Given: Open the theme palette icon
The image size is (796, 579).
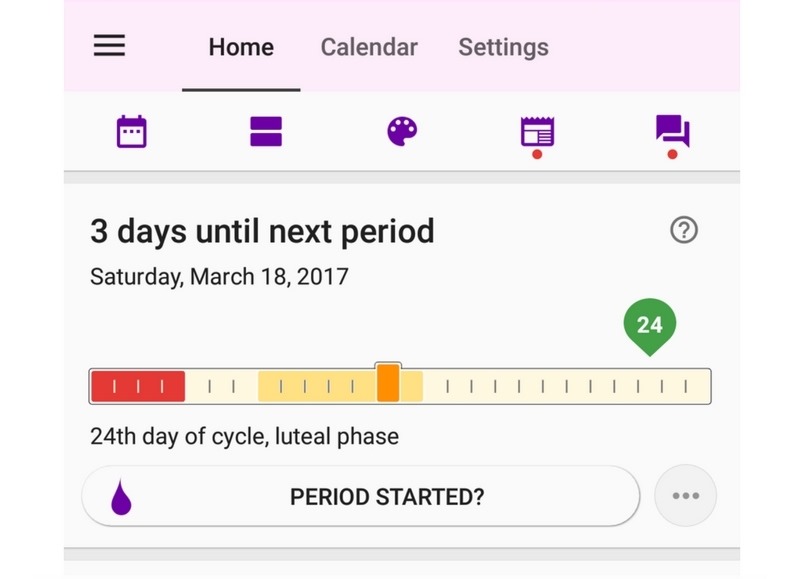Looking at the screenshot, I should click(402, 131).
